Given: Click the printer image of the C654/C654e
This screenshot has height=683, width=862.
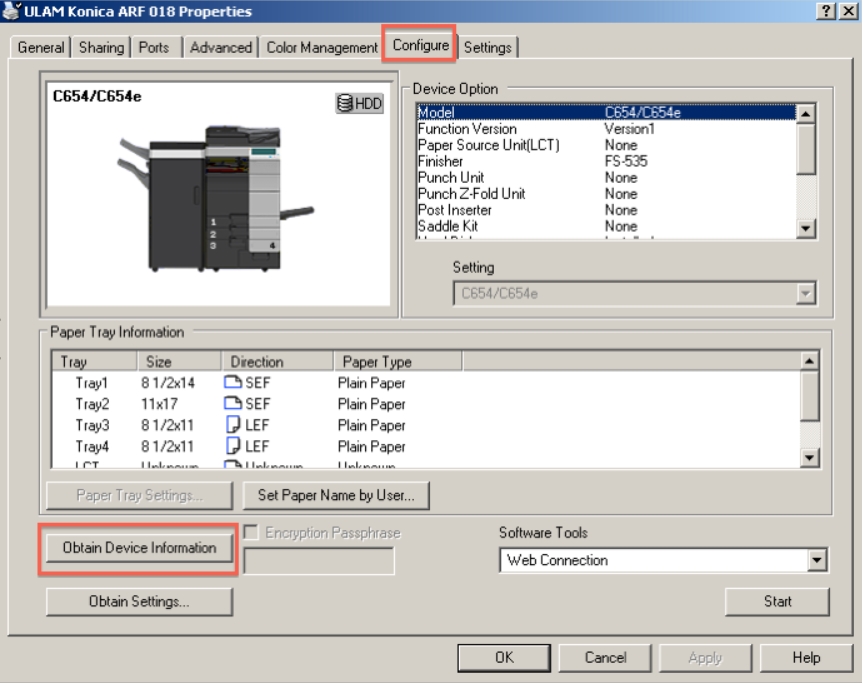Looking at the screenshot, I should point(215,199).
